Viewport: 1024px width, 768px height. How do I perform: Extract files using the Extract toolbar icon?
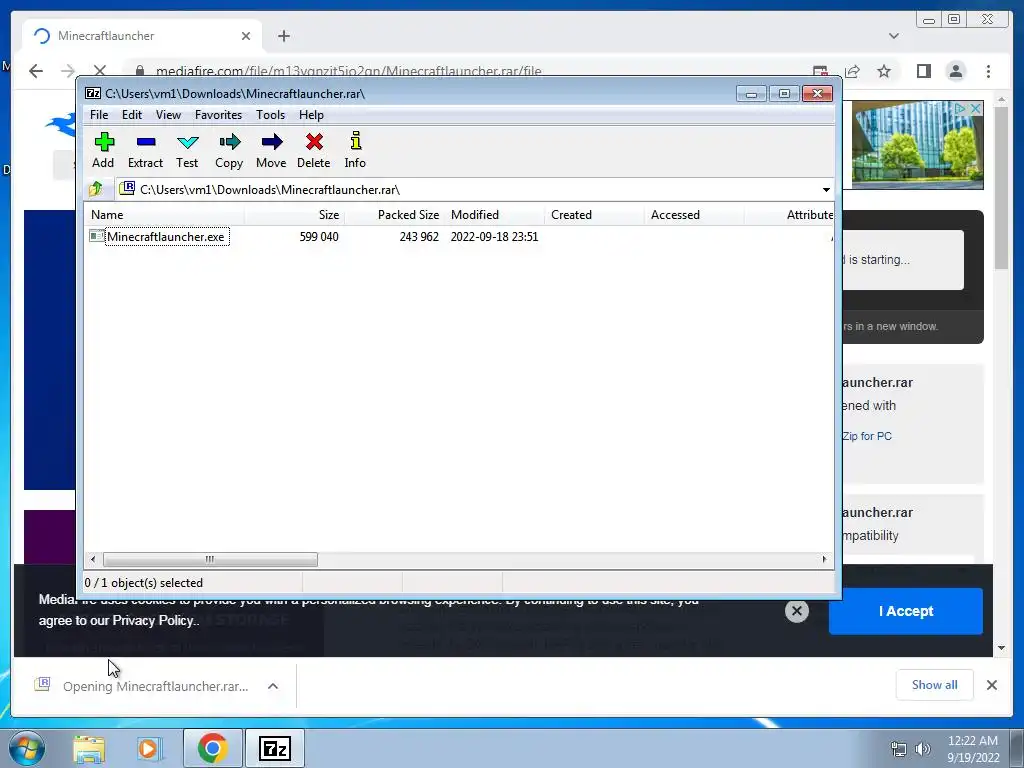point(145,150)
